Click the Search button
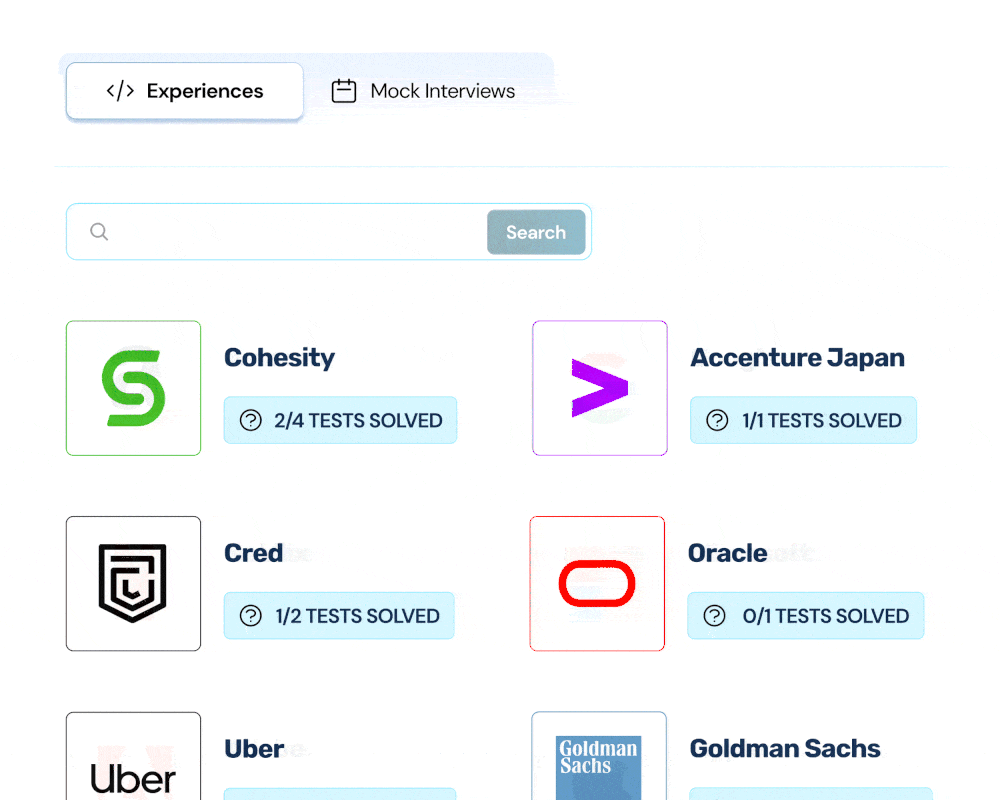This screenshot has height=800, width=1000. tap(536, 232)
